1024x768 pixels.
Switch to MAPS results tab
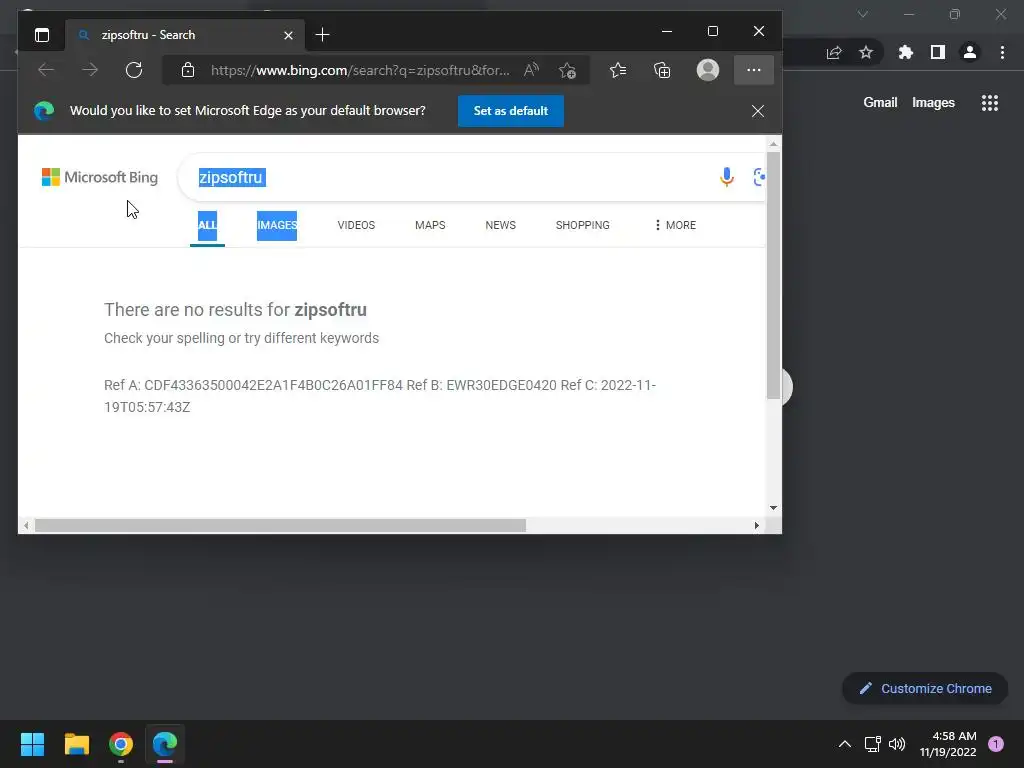pos(430,225)
